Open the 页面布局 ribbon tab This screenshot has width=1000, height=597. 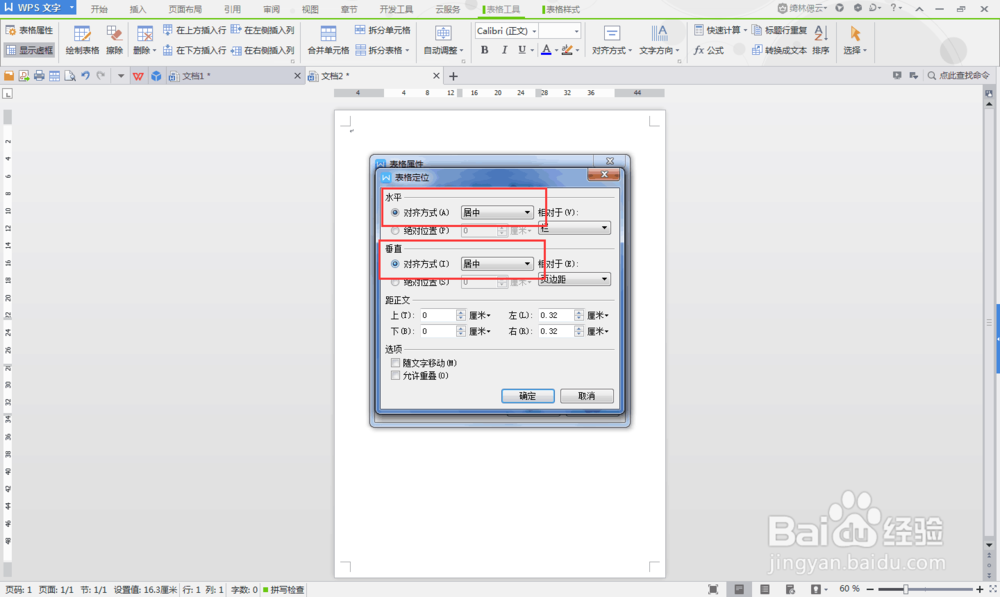click(185, 9)
